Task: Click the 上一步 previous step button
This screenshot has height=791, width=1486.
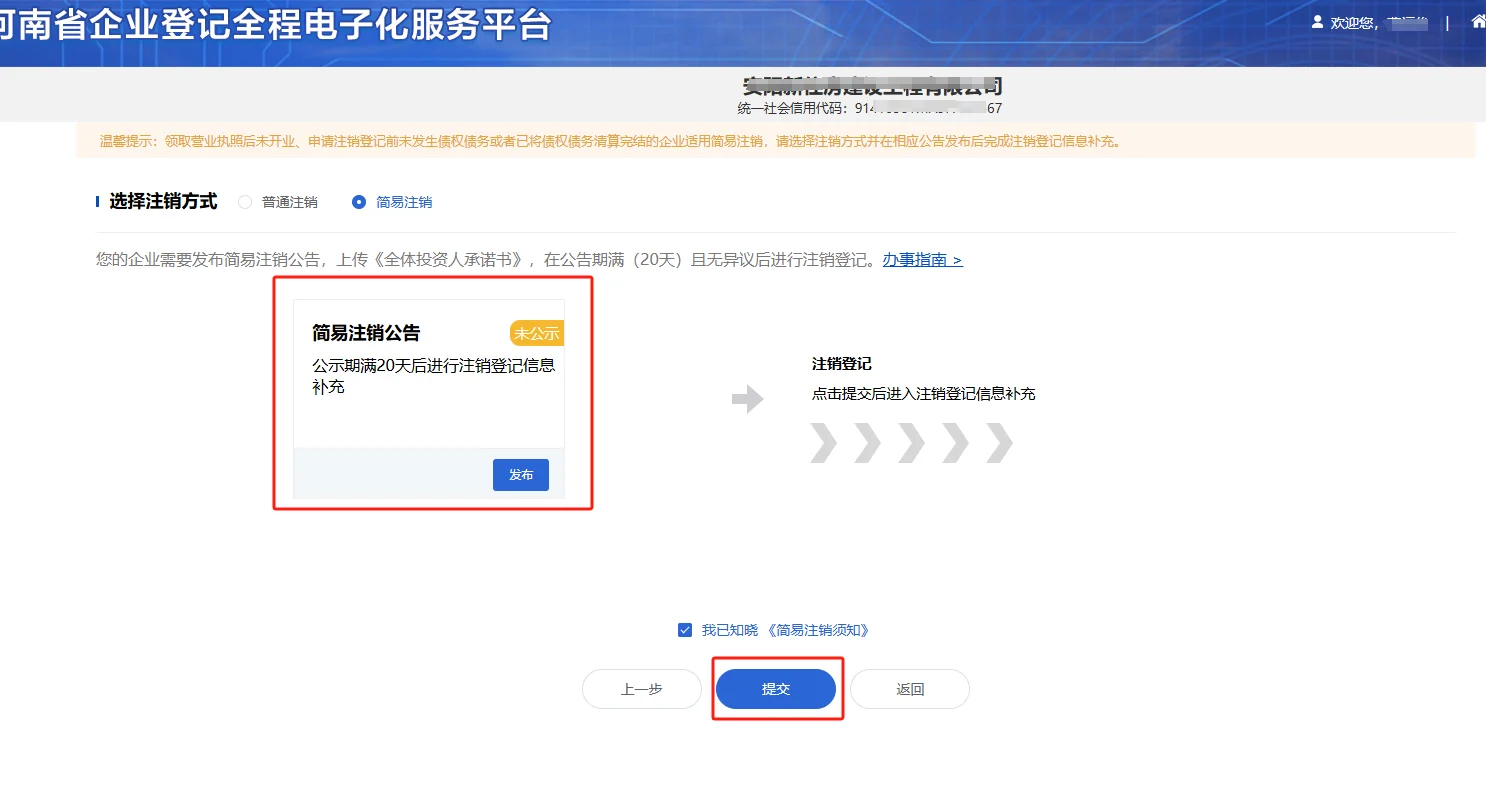Action: [641, 689]
